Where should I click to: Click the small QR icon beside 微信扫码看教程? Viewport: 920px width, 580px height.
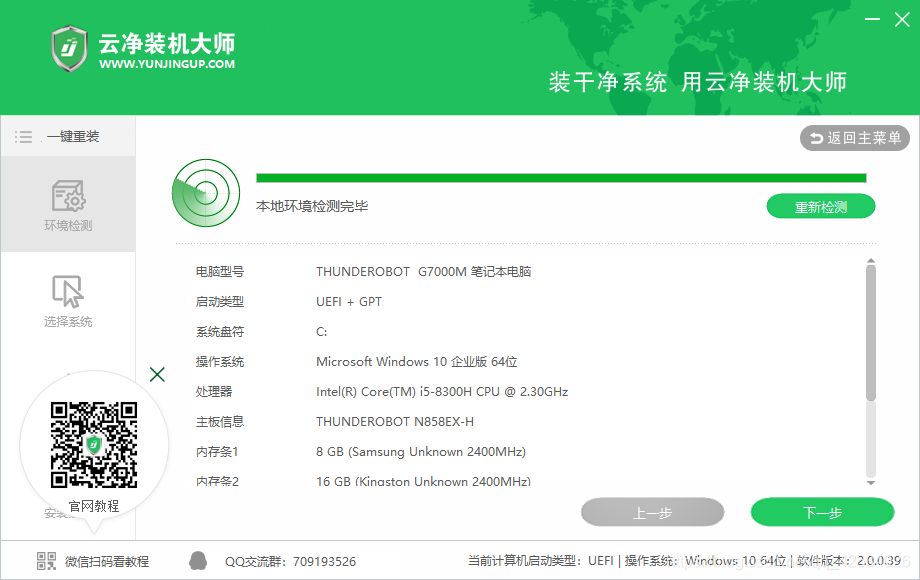pos(46,561)
